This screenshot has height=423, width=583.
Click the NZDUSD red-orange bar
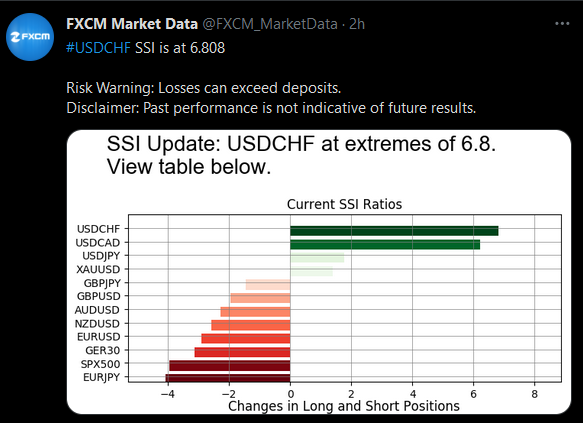(x=251, y=325)
